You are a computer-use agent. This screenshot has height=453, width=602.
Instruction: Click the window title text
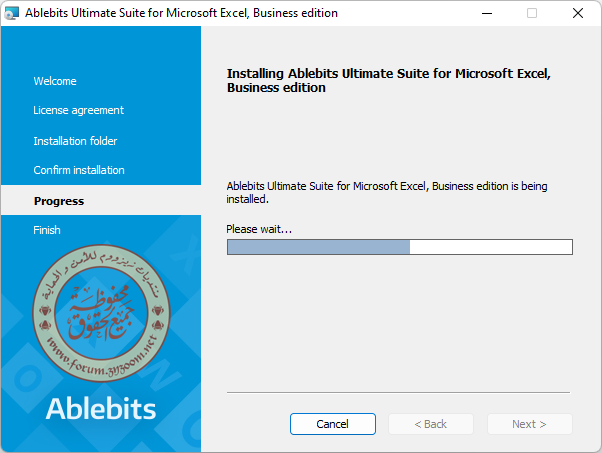[182, 13]
